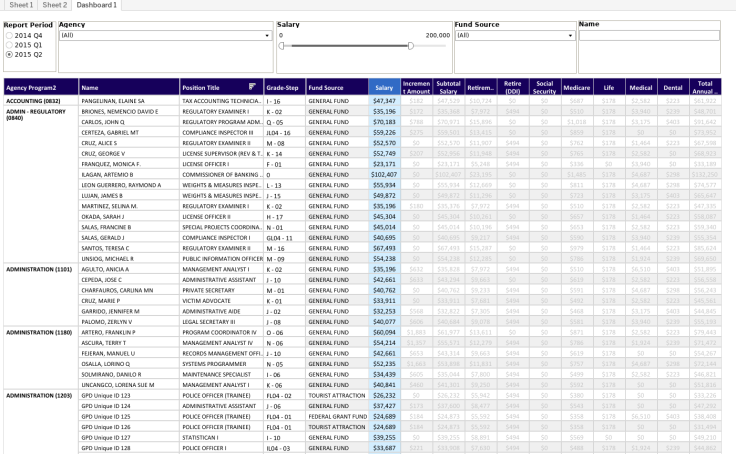The image size is (736, 454).
Task: Open the Dashboard 1 tab
Action: pyautogui.click(x=96, y=5)
